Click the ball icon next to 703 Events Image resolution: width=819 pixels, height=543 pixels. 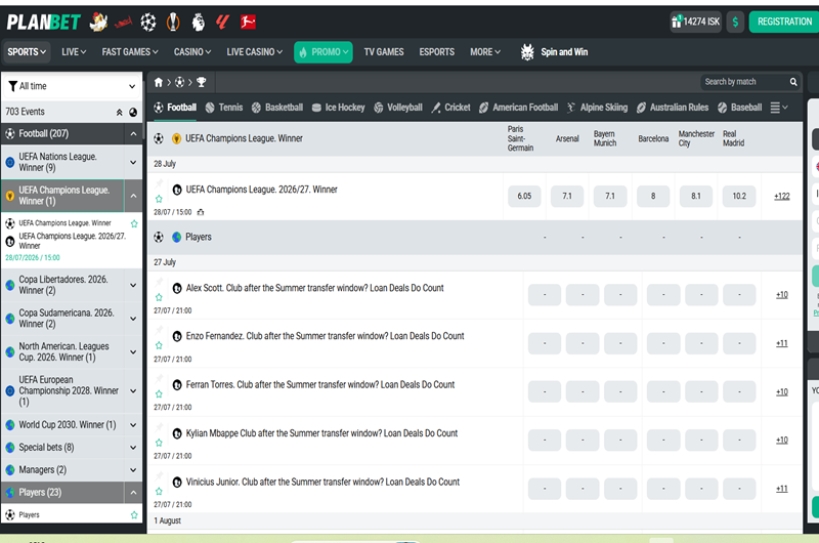click(x=133, y=112)
